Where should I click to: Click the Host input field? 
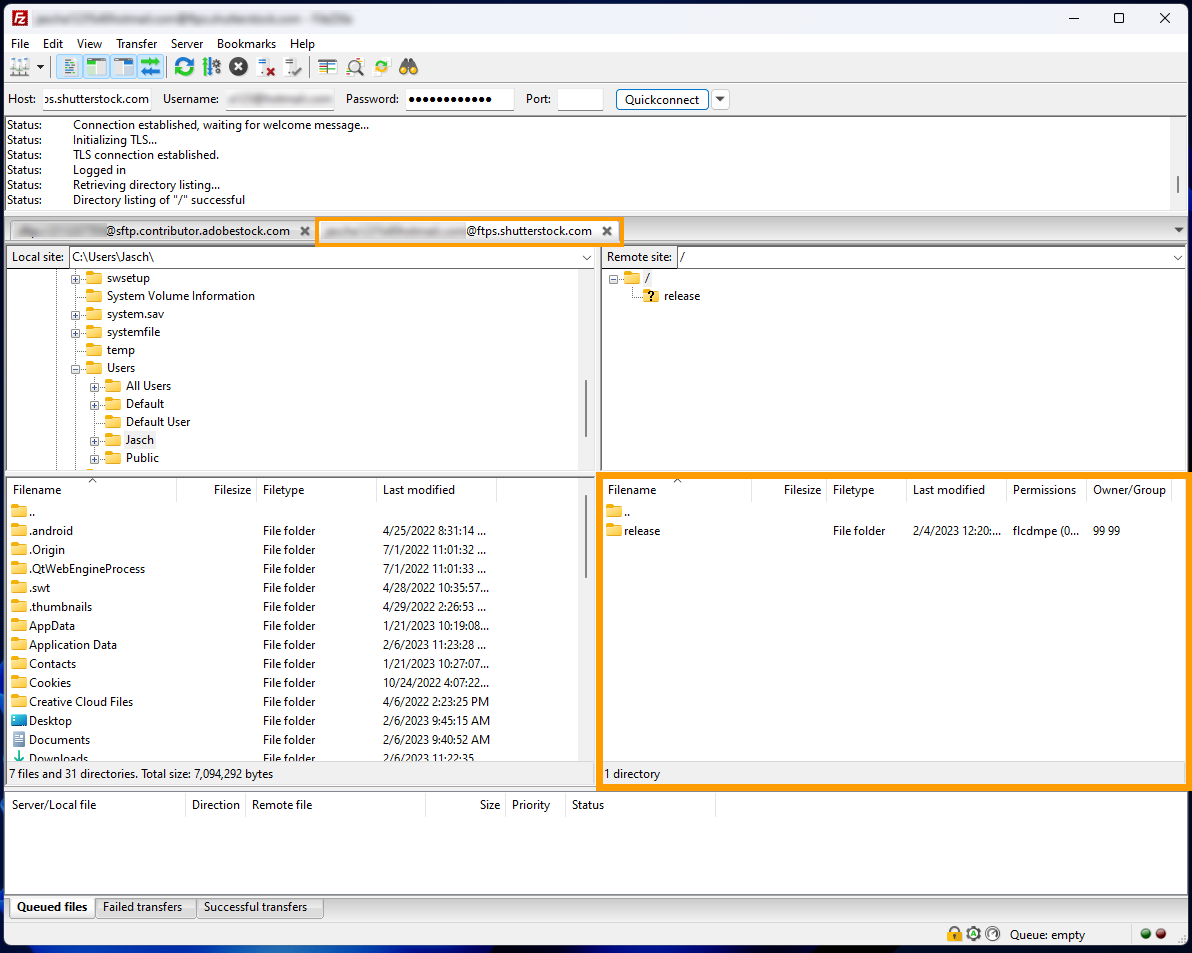(97, 100)
